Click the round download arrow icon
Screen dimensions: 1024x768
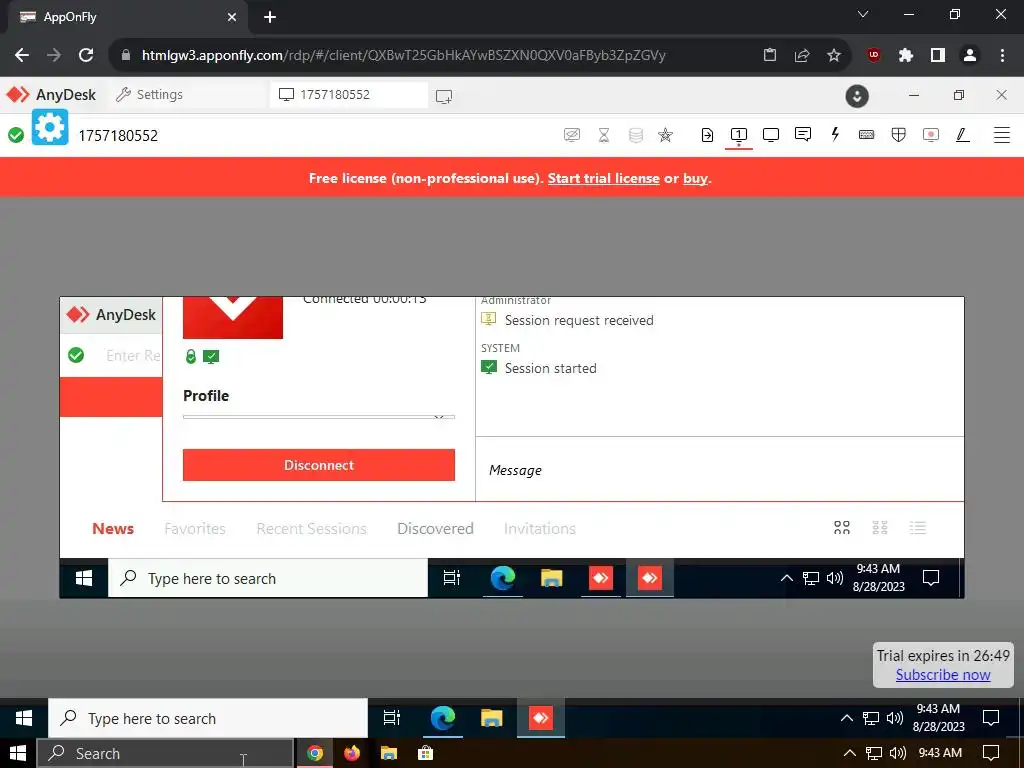click(857, 96)
